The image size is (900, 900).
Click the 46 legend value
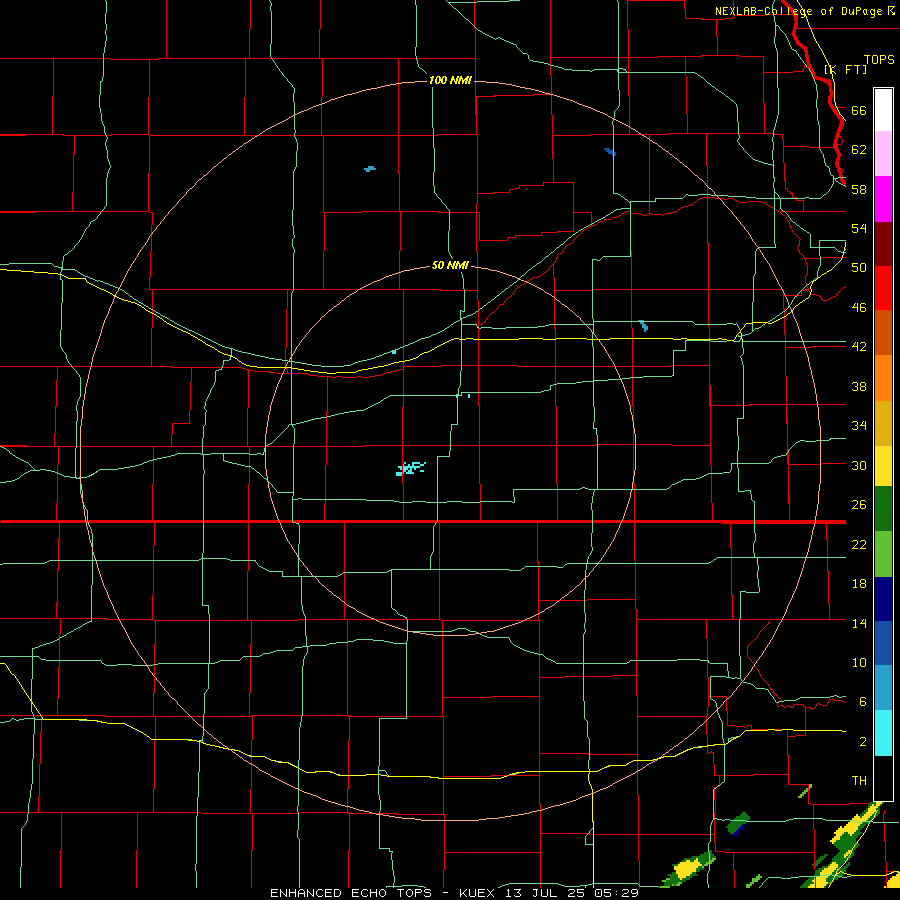click(x=859, y=308)
